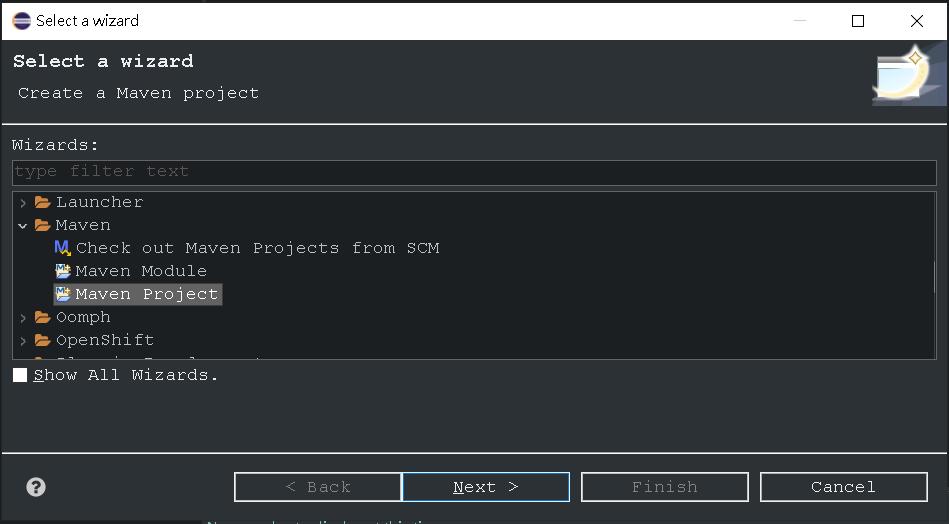This screenshot has width=949, height=524.
Task: Open help via question mark icon
Action: [36, 487]
